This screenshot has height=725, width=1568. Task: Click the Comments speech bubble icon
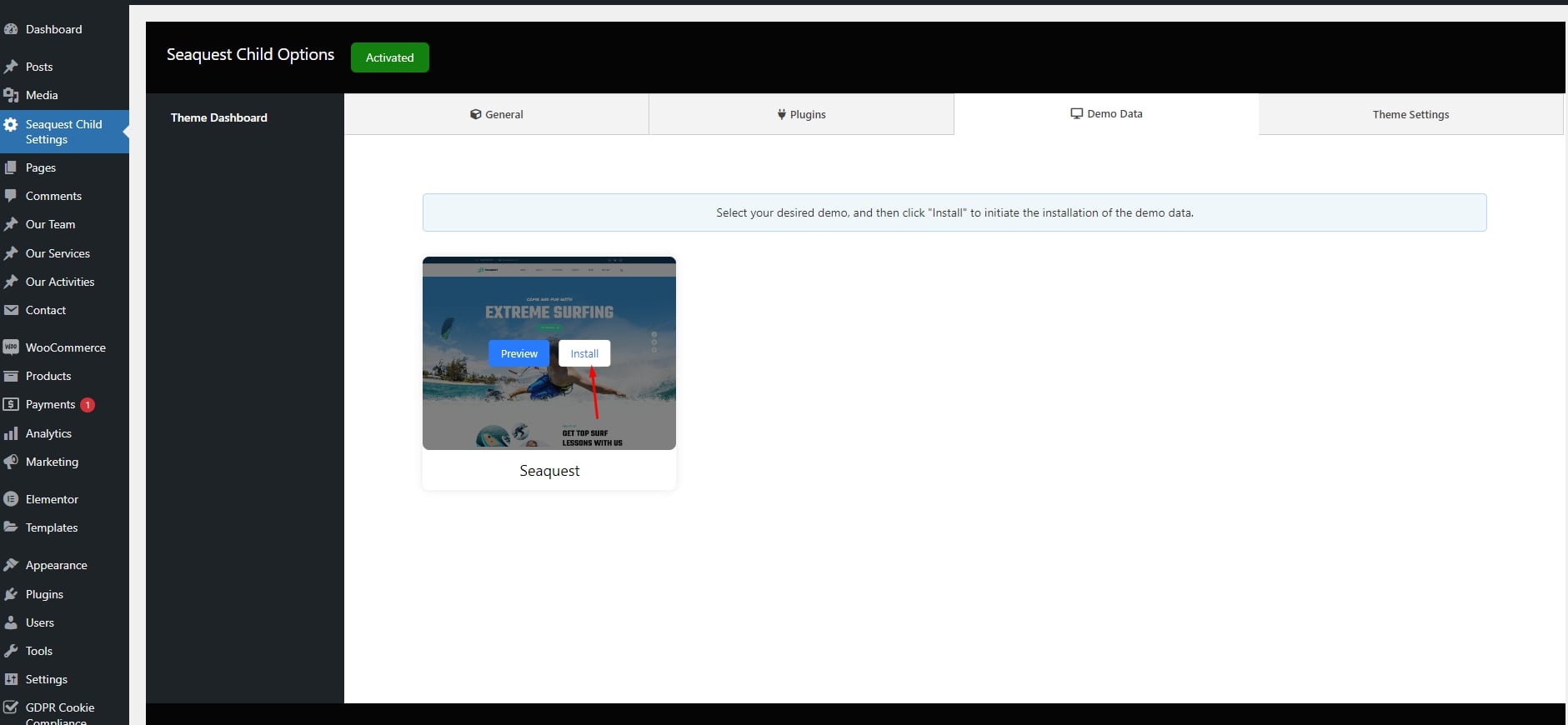(x=11, y=196)
